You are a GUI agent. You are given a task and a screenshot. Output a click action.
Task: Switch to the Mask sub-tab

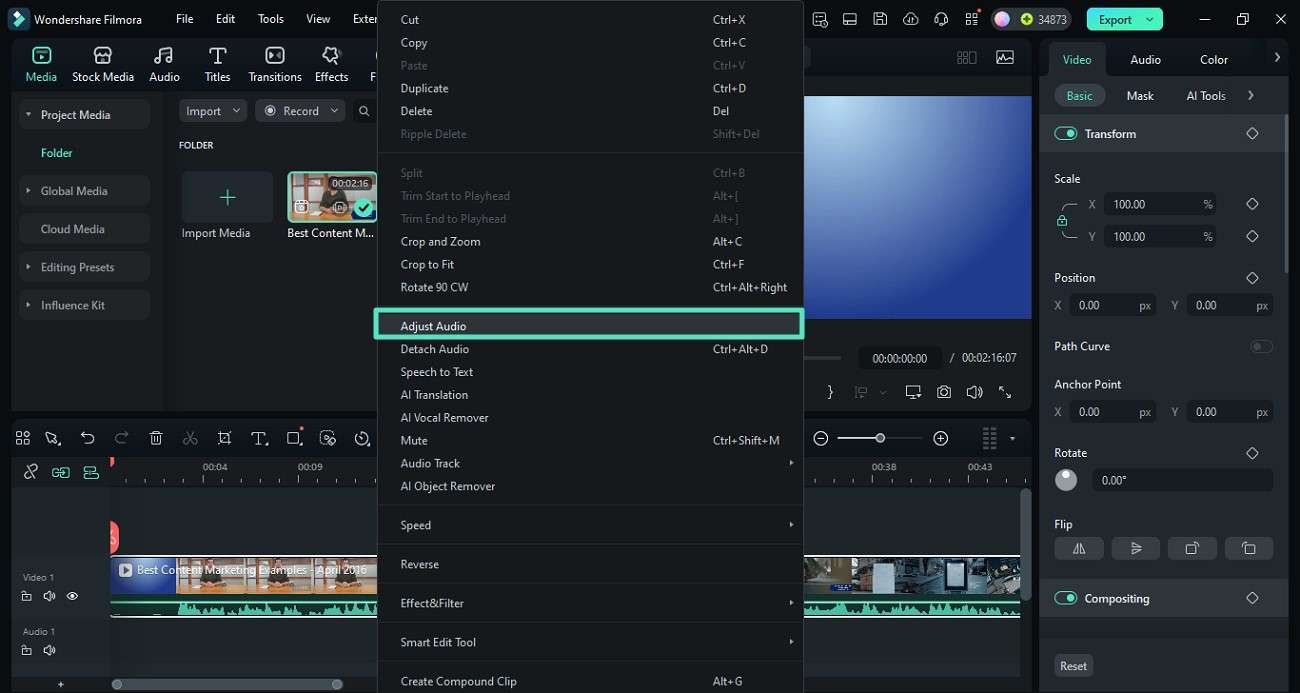1140,96
